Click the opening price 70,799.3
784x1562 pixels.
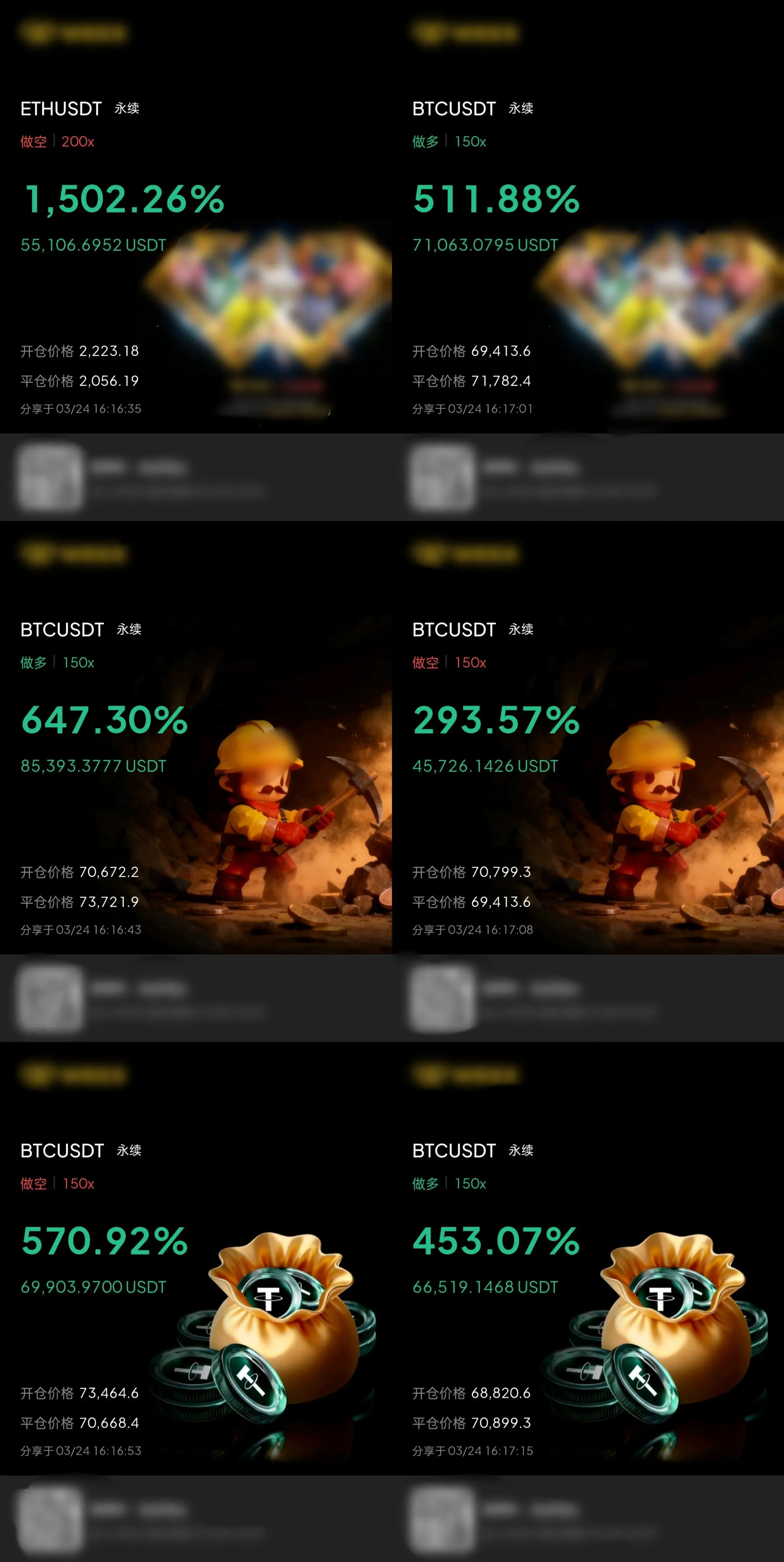[501, 872]
